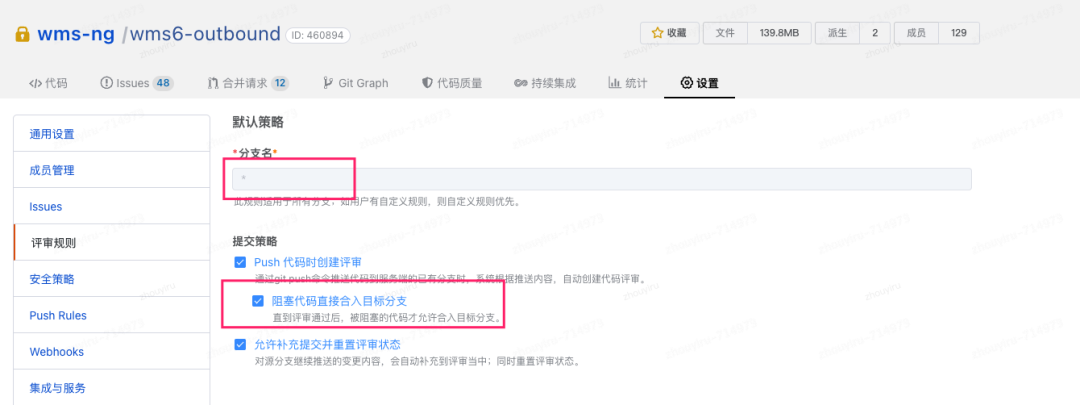1080x405 pixels.
Task: Go to the Git Graph tab
Action: pos(355,83)
